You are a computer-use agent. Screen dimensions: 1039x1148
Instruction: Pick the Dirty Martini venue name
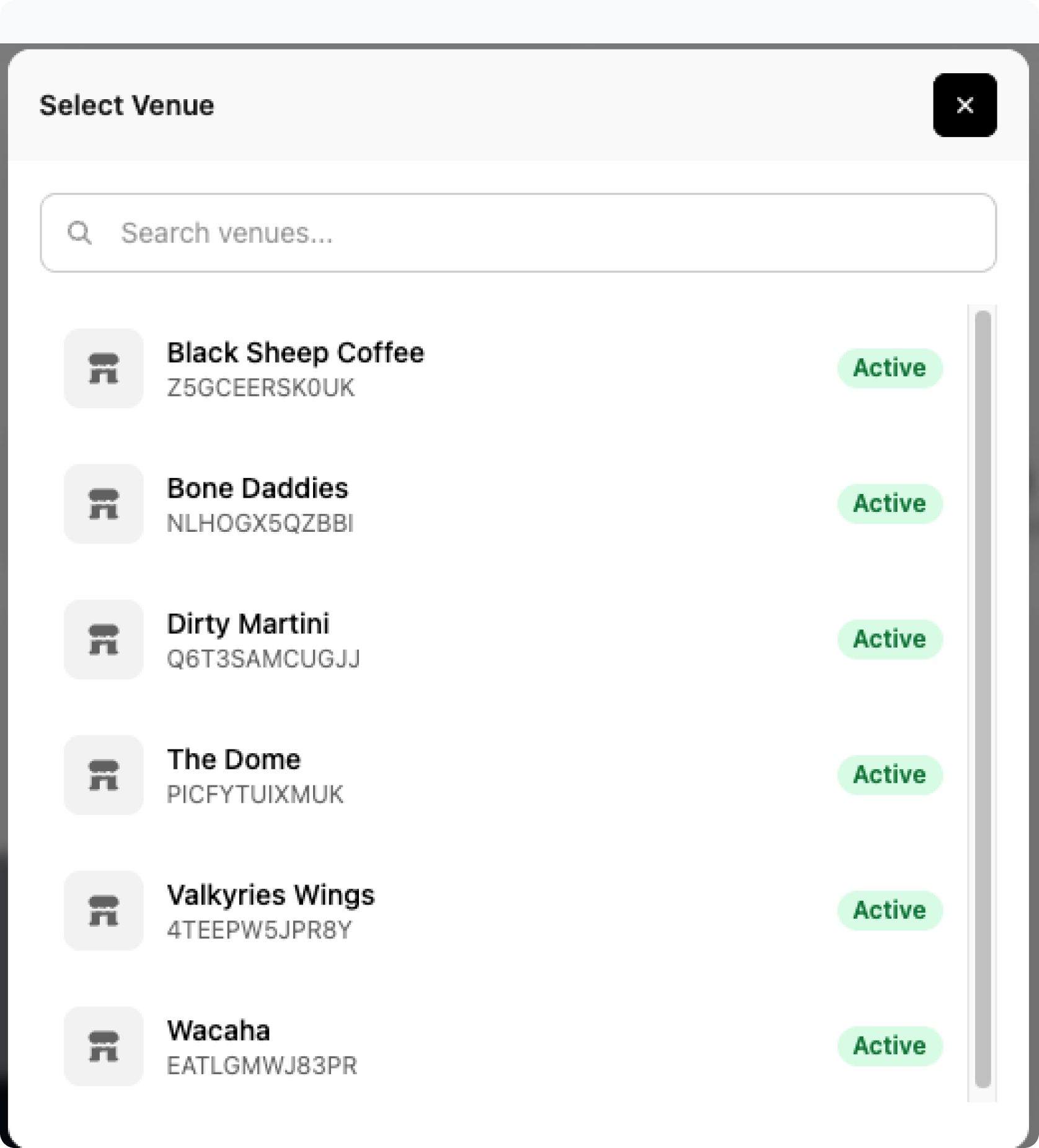pos(248,624)
